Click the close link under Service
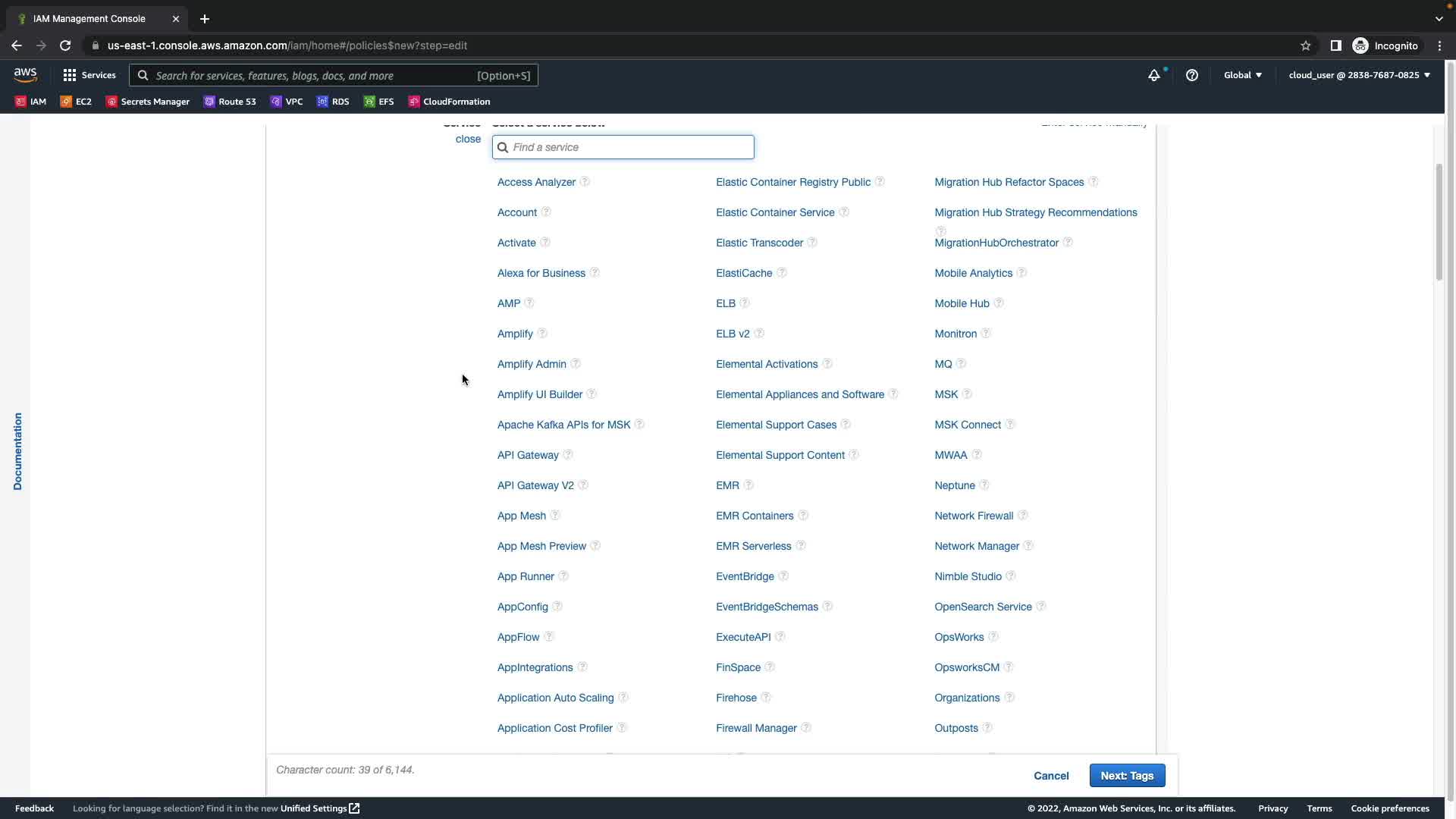This screenshot has width=1456, height=819. click(x=468, y=139)
